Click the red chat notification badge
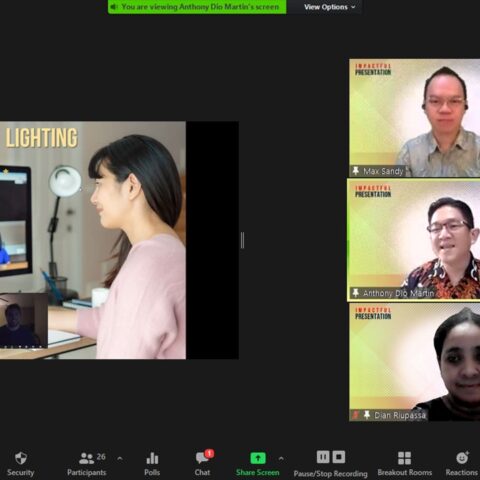Screen dimensions: 480x480 coord(209,453)
